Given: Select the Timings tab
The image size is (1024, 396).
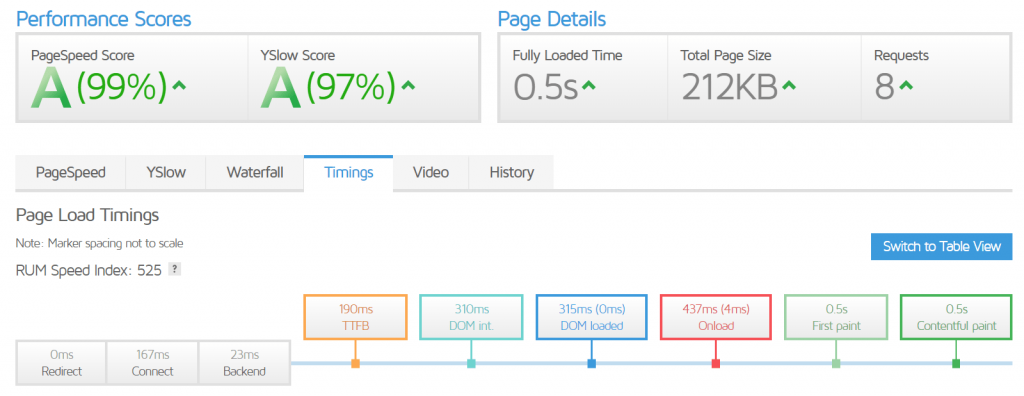Looking at the screenshot, I should [x=349, y=173].
